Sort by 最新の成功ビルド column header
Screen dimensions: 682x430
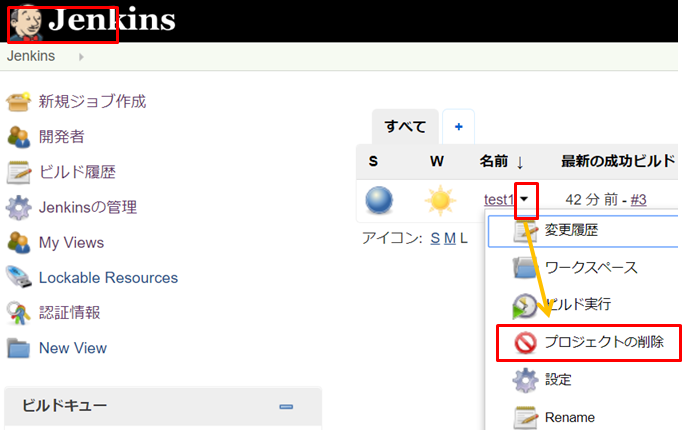(x=618, y=161)
